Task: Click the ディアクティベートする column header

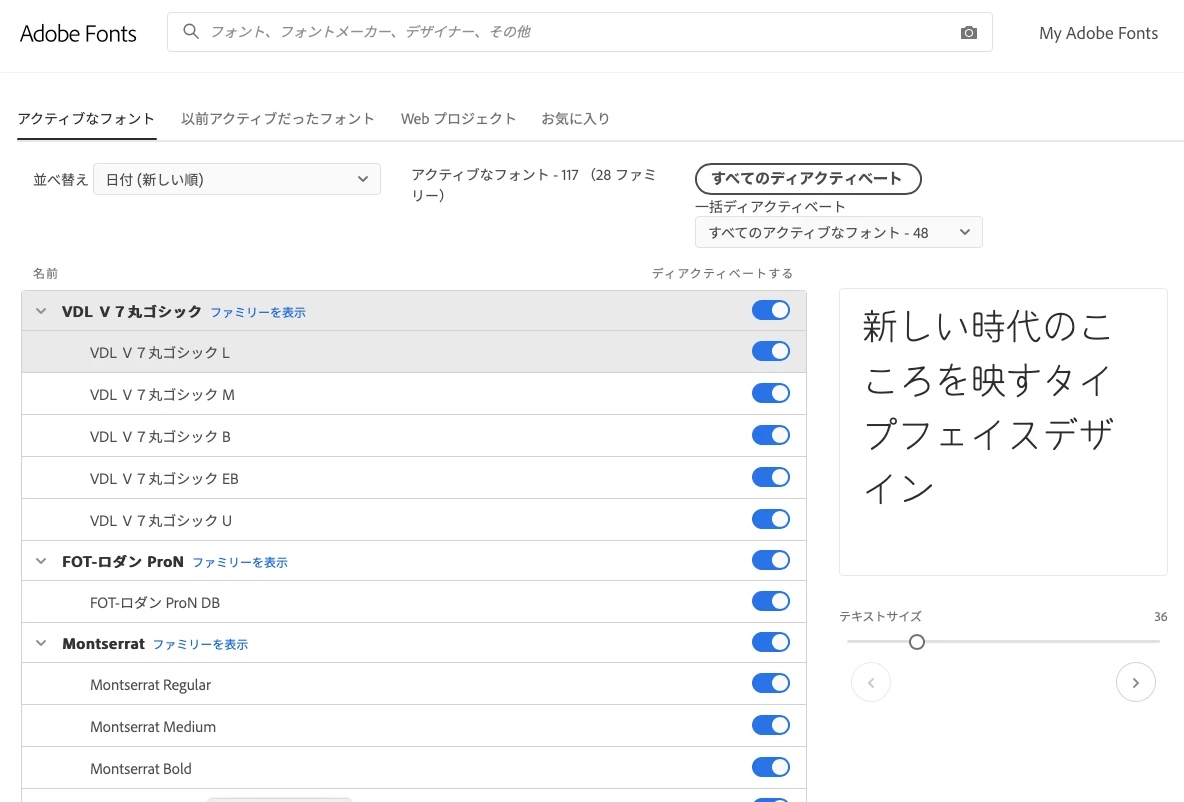Action: pos(722,273)
